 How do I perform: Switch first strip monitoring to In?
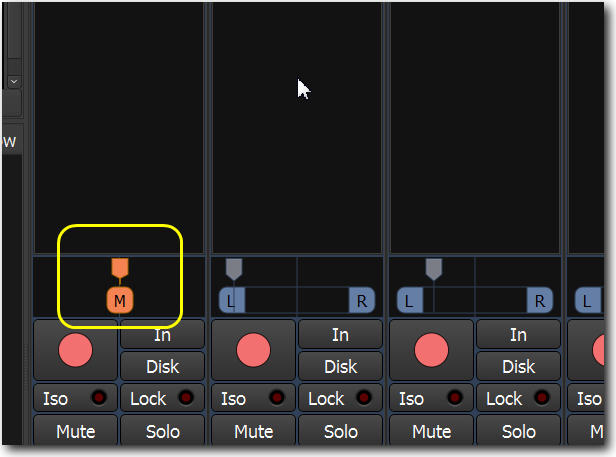[163, 335]
